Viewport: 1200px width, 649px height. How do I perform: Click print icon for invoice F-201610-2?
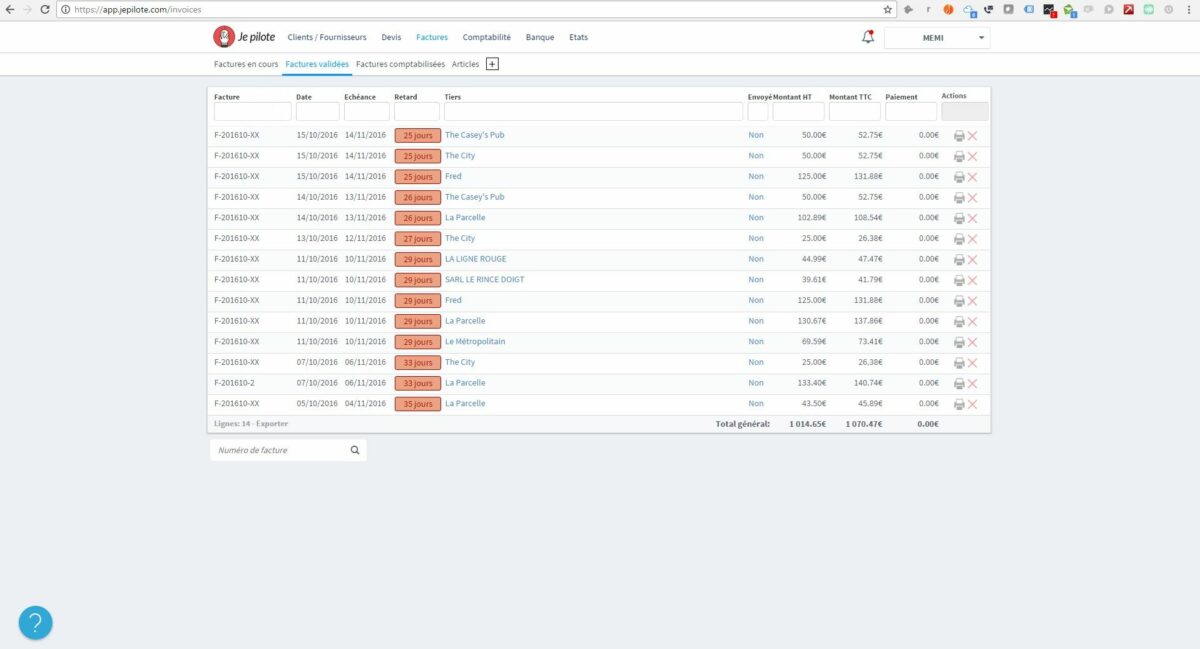tap(959, 383)
